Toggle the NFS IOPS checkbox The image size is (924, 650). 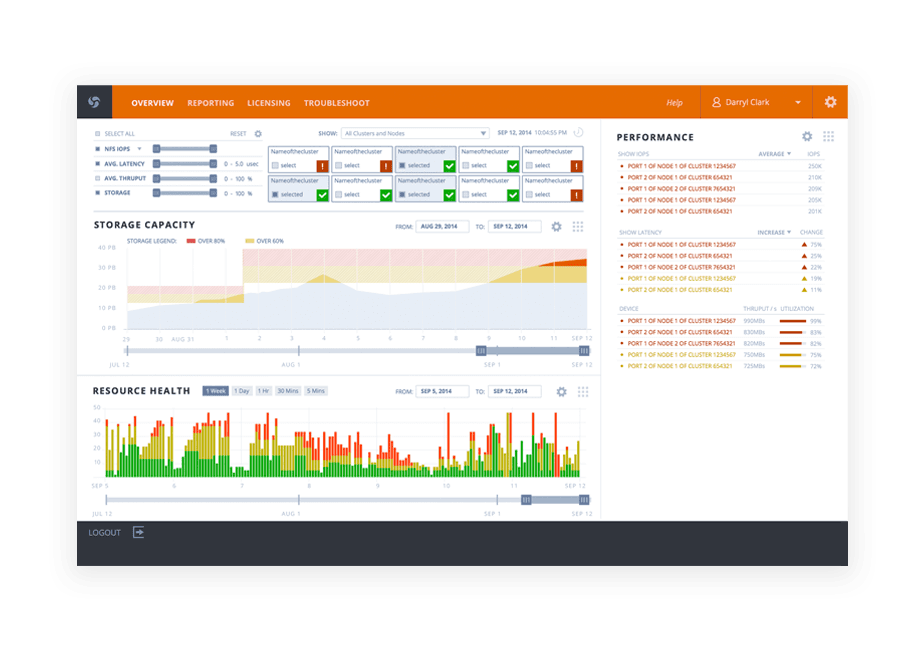point(98,149)
